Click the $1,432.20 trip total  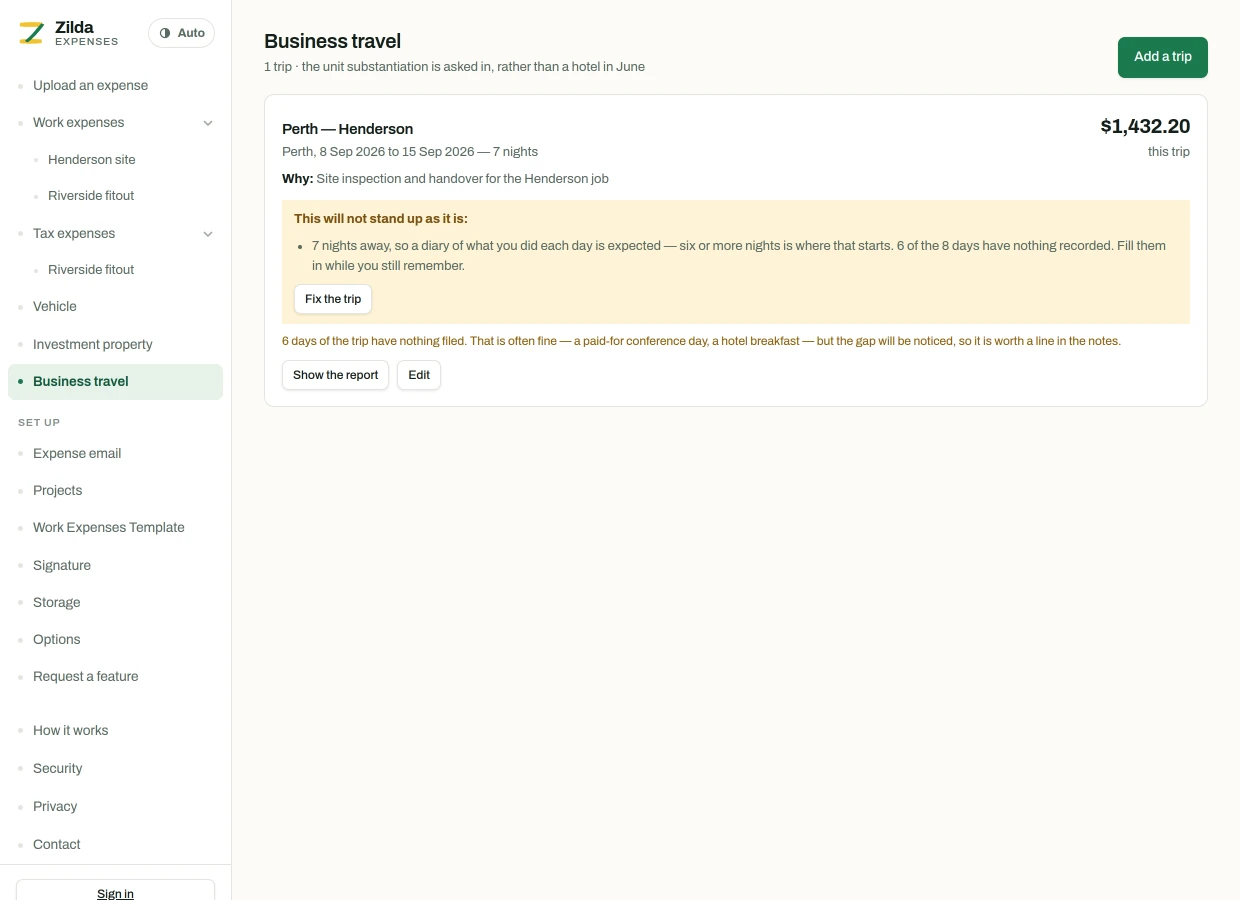point(1145,126)
